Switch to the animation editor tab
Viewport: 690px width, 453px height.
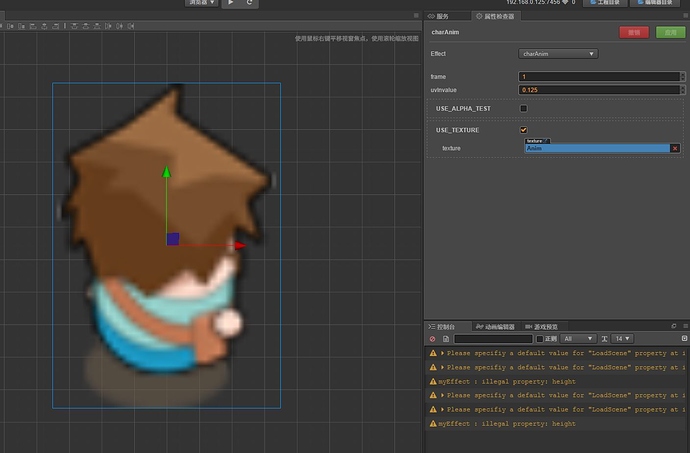tap(494, 326)
